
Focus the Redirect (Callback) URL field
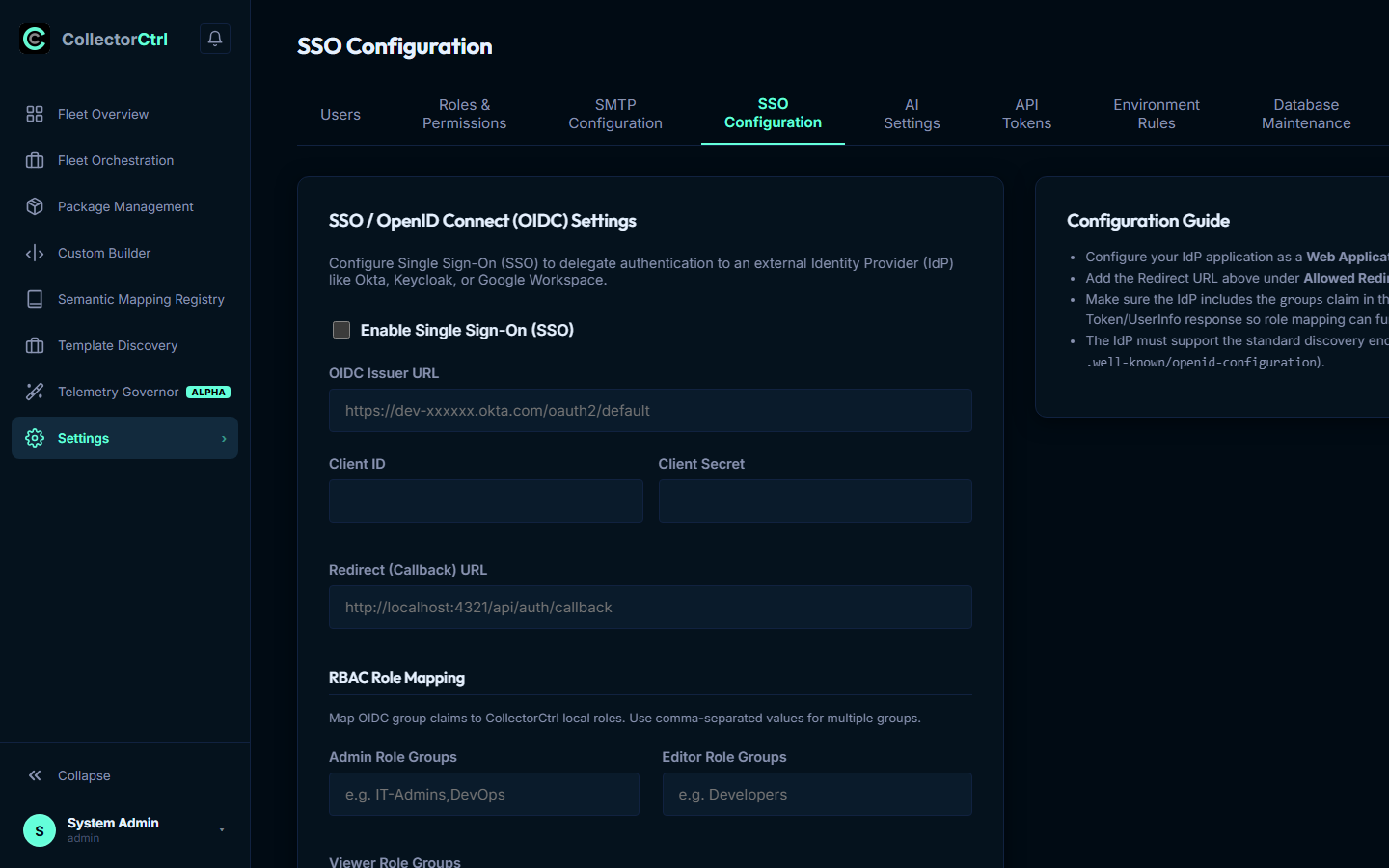click(x=650, y=608)
